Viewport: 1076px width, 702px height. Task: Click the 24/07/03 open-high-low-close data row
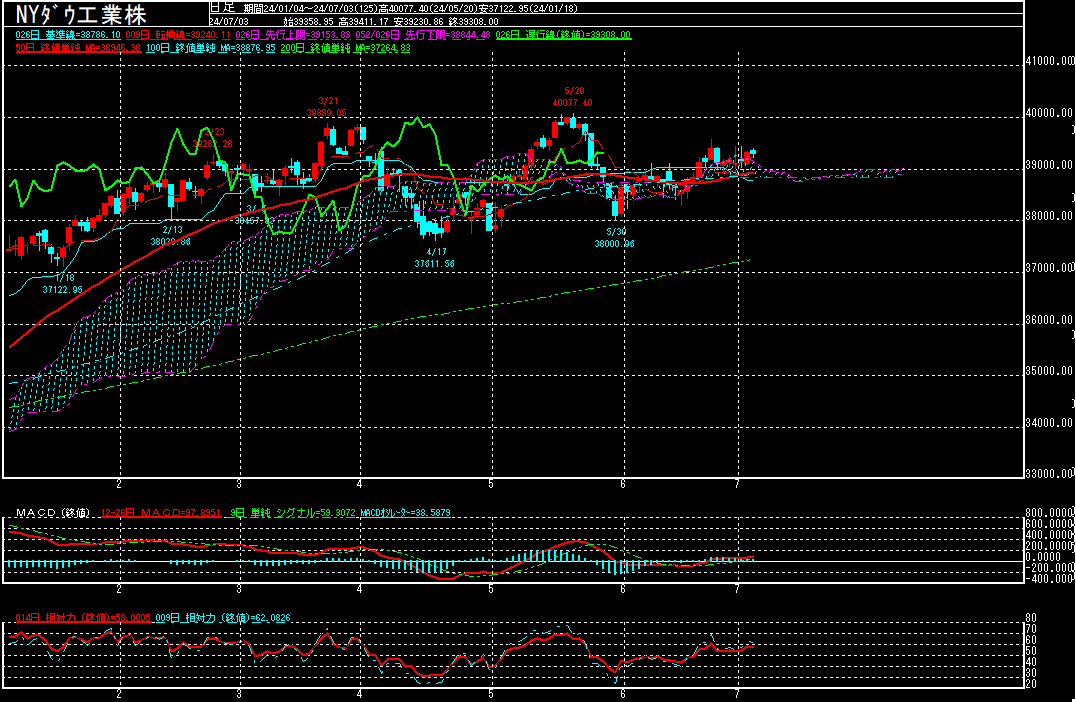(353, 21)
